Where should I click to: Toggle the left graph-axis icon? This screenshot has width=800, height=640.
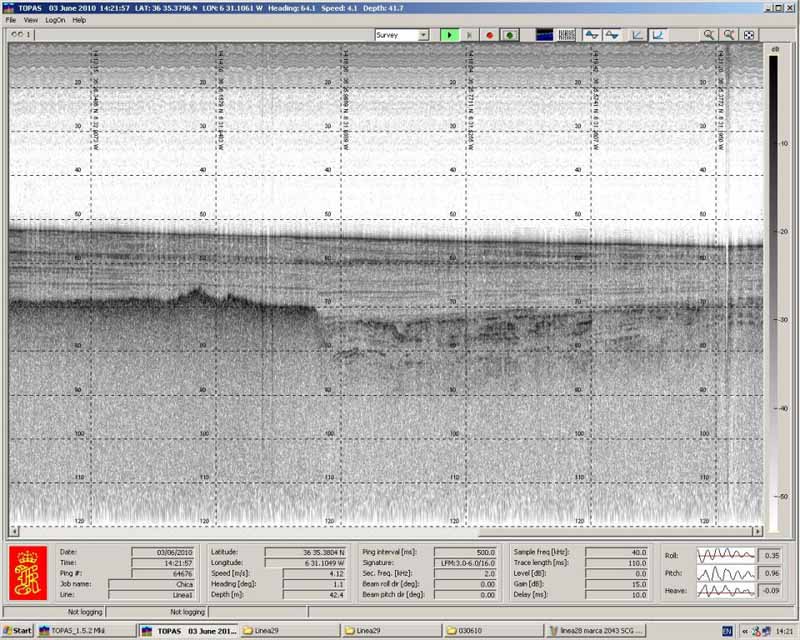(636, 35)
